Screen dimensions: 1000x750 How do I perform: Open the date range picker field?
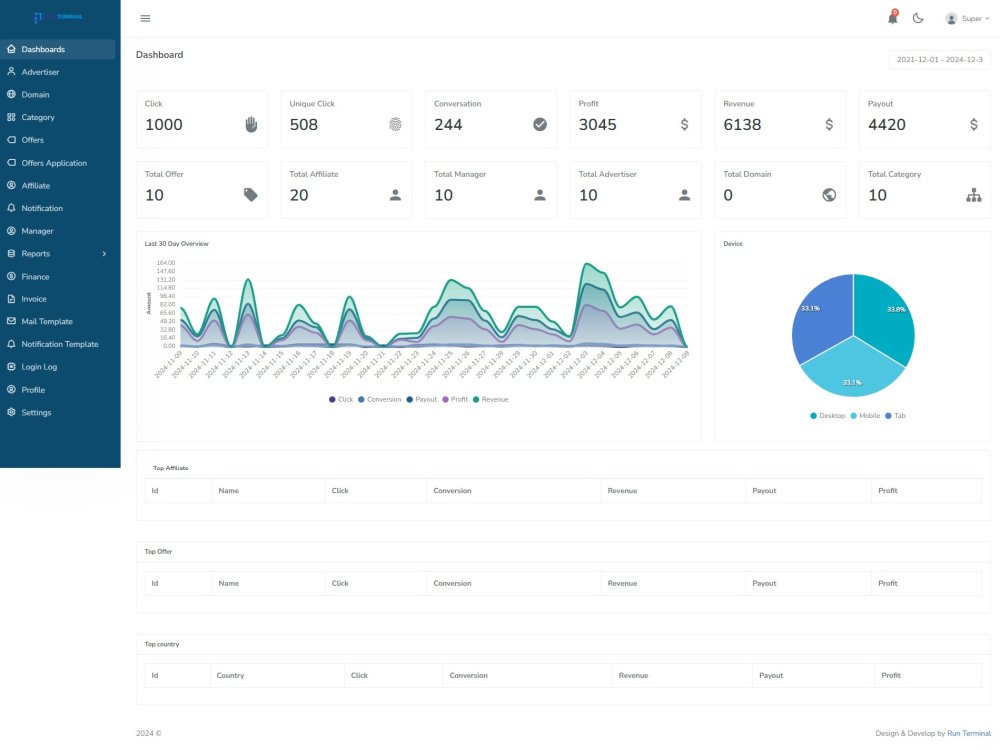click(x=939, y=59)
